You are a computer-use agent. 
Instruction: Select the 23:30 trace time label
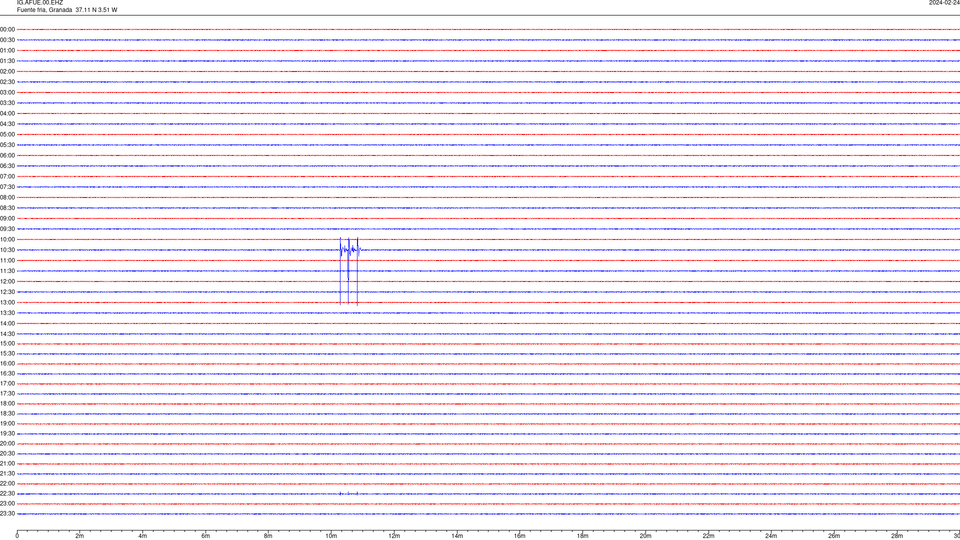pos(7,514)
